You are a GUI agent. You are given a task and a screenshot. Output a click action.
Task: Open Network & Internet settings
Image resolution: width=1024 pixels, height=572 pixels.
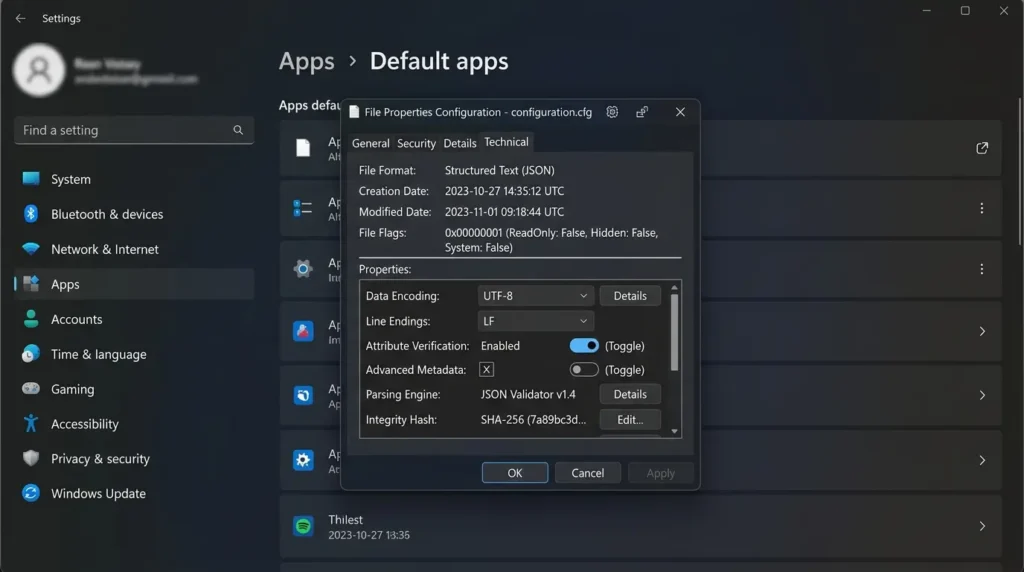(x=134, y=249)
